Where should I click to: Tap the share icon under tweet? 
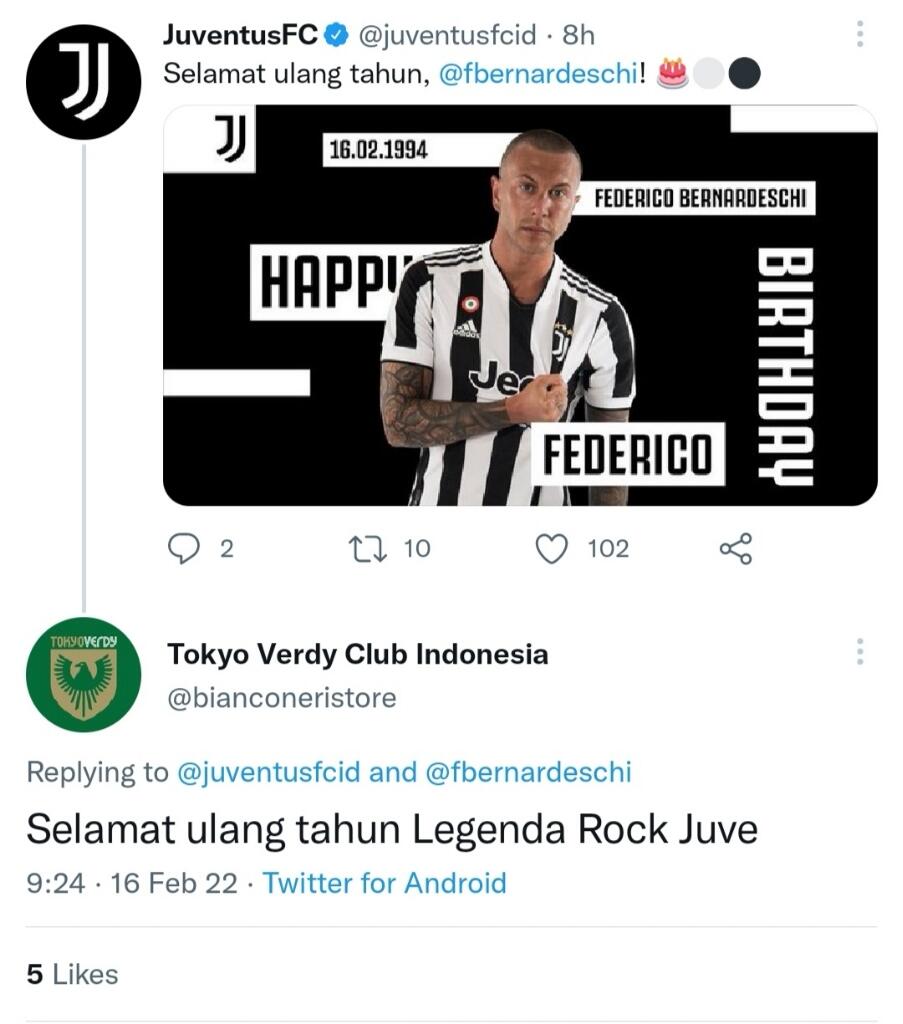point(735,548)
